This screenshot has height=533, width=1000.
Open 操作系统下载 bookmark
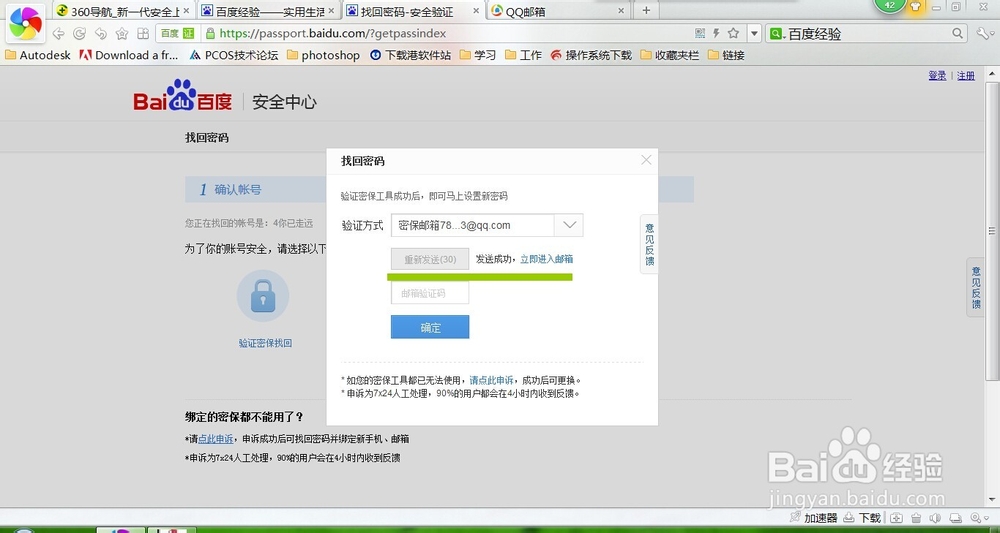pyautogui.click(x=591, y=55)
